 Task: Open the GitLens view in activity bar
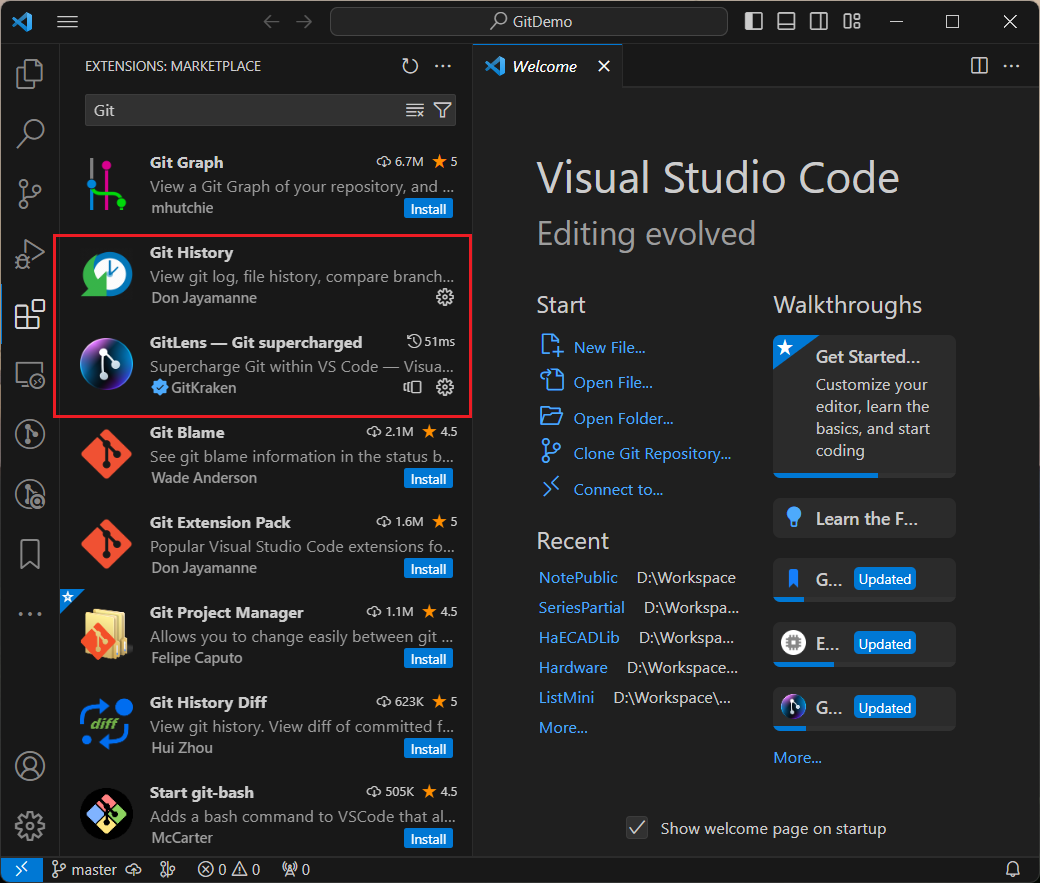30,435
